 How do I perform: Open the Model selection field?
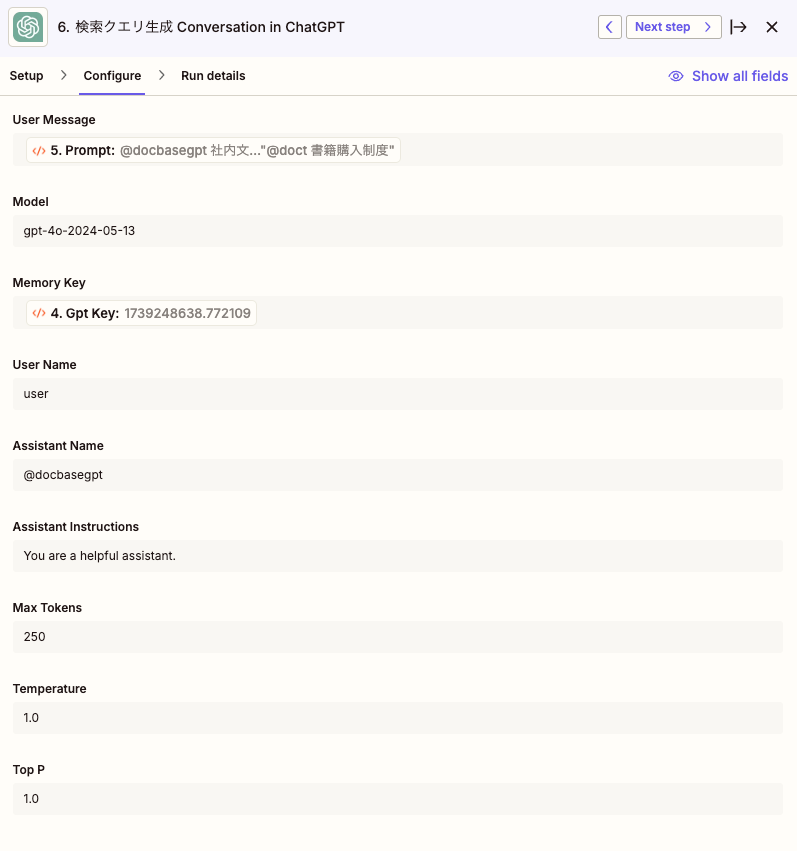click(398, 230)
